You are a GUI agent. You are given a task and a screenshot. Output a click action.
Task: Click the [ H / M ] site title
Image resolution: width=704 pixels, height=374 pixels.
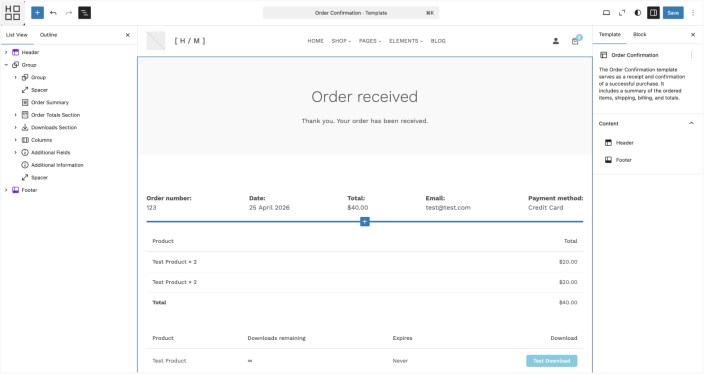[x=190, y=41]
